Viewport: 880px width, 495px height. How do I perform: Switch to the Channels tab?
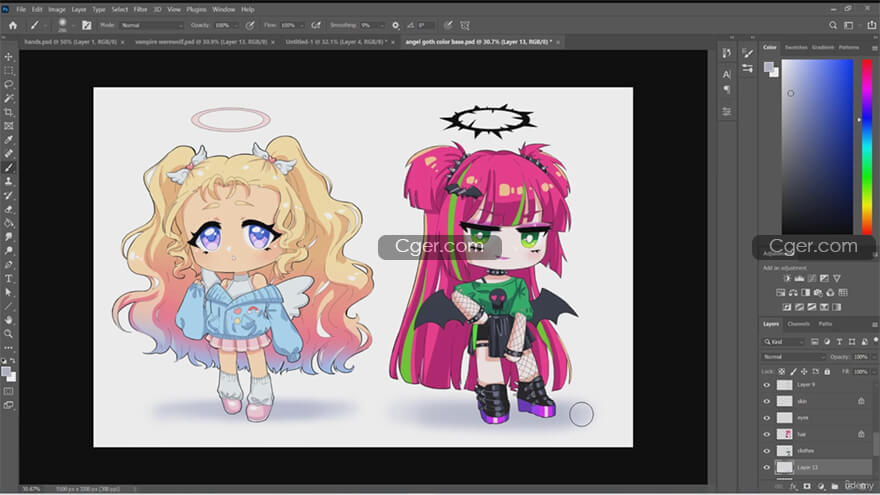[x=798, y=324]
